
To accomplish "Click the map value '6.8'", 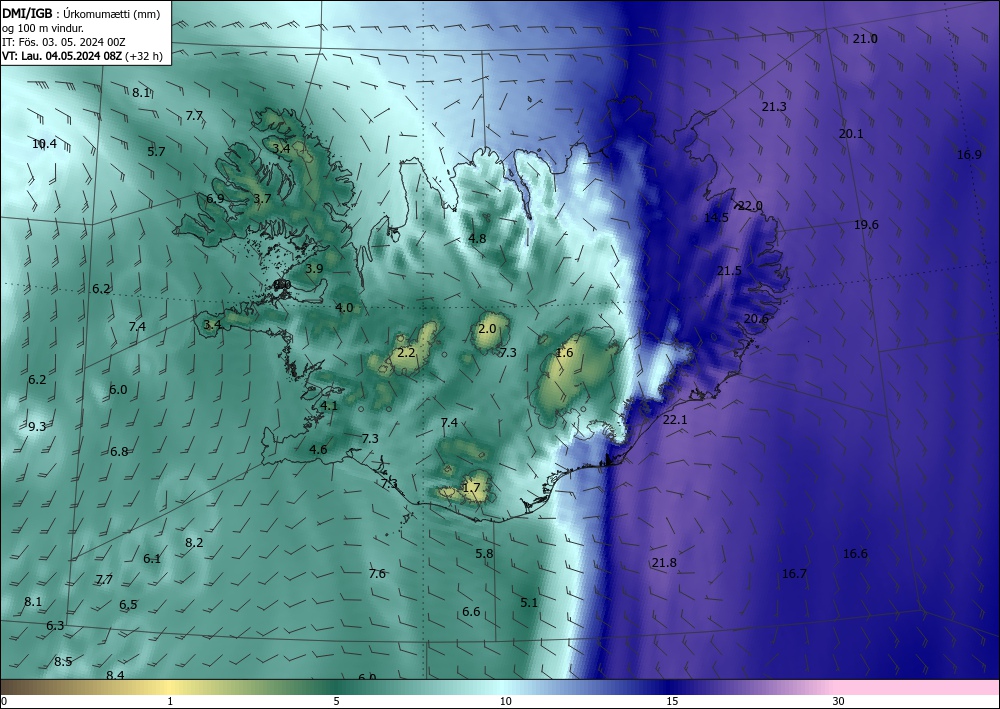I will pos(119,452).
